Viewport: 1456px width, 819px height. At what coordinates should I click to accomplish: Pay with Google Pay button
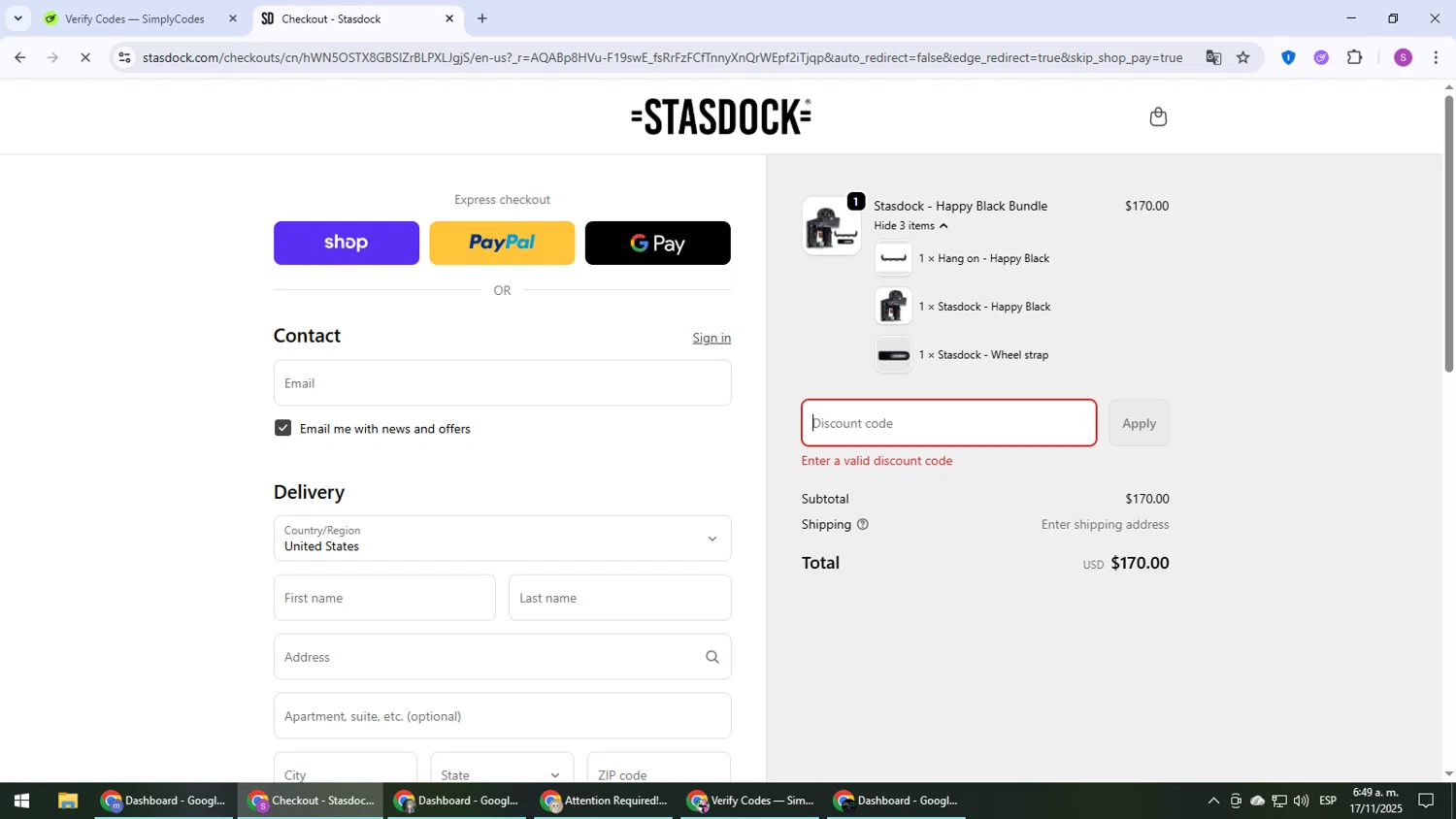coord(658,243)
